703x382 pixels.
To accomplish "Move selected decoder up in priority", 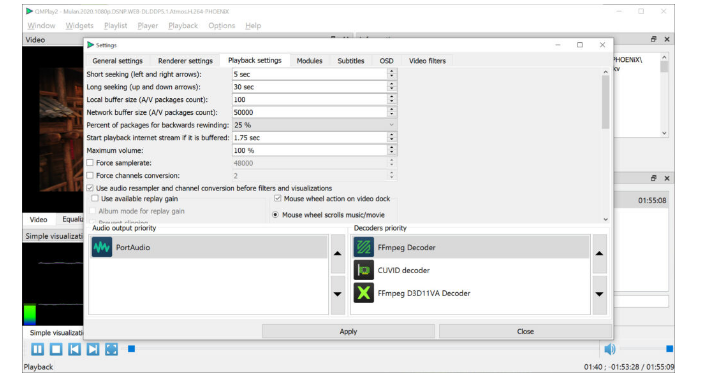I will click(599, 254).
